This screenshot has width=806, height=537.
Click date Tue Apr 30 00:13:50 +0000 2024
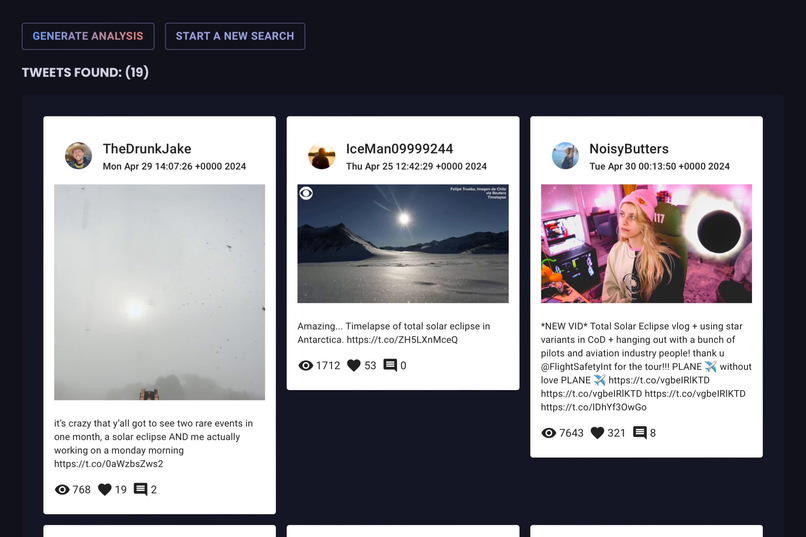click(x=660, y=166)
